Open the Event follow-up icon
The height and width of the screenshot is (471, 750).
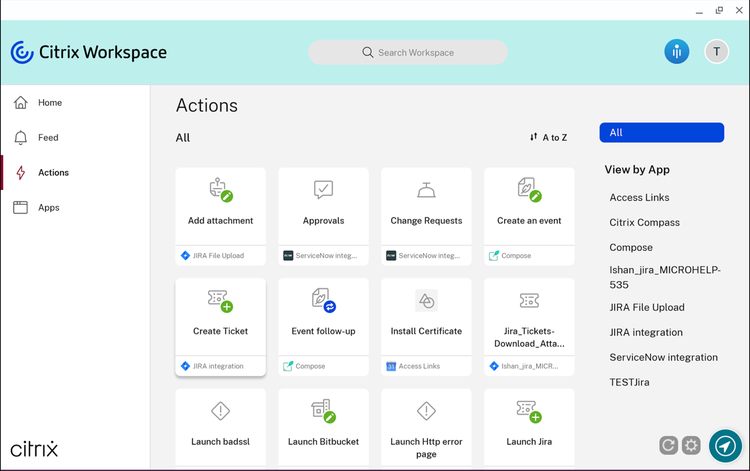point(323,300)
